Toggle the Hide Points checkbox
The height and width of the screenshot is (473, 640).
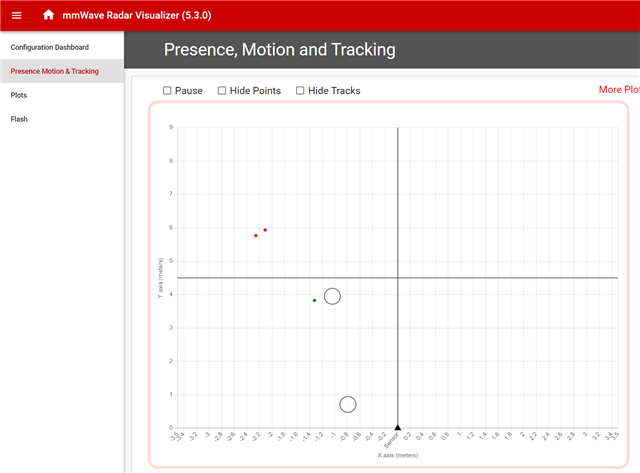coord(222,91)
